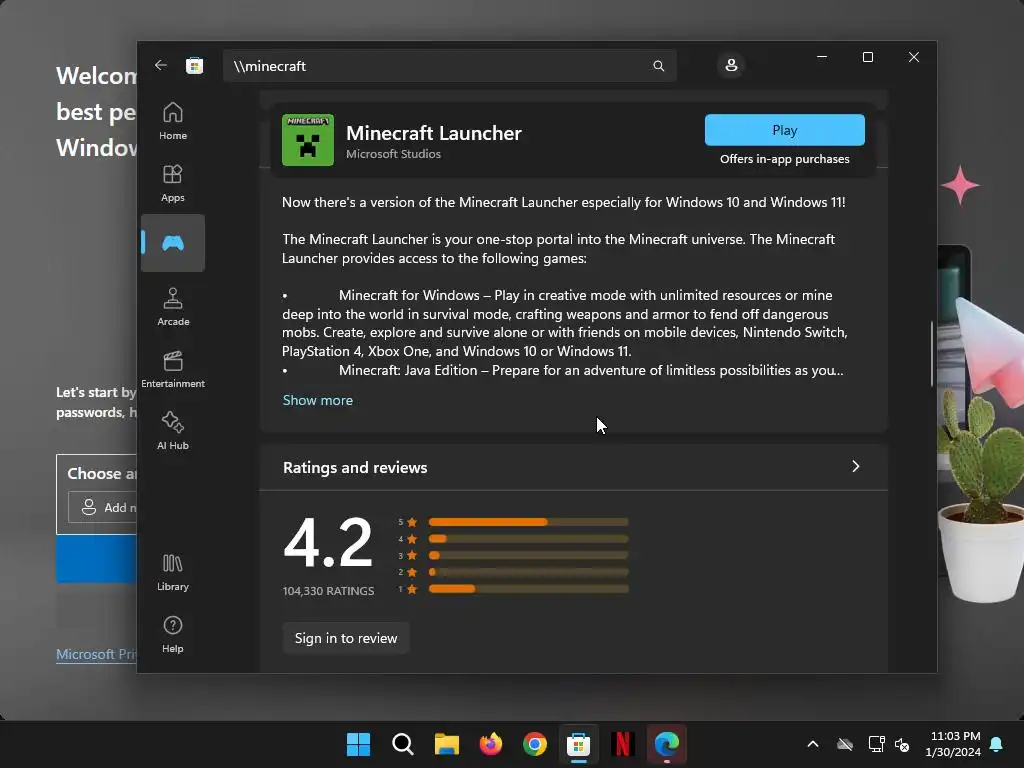Open Help in the sidebar
1024x768 pixels.
[x=173, y=634]
